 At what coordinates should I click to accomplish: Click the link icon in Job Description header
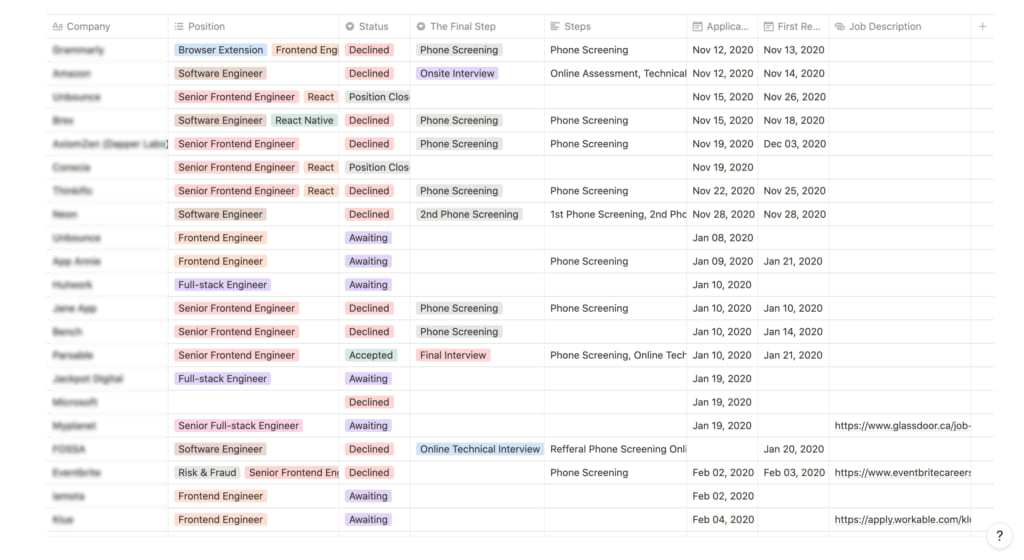point(840,27)
